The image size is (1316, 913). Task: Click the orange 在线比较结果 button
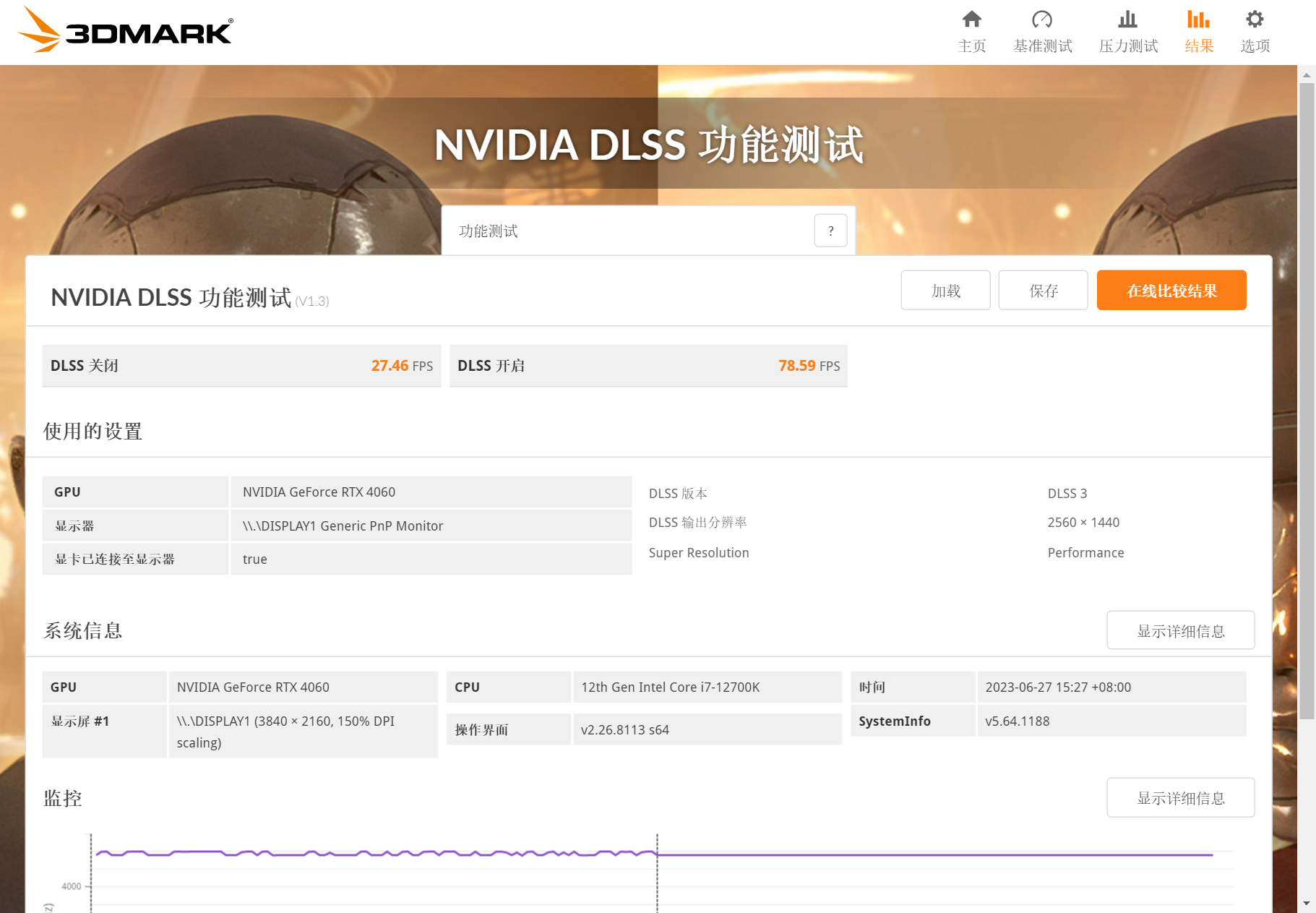point(1171,291)
